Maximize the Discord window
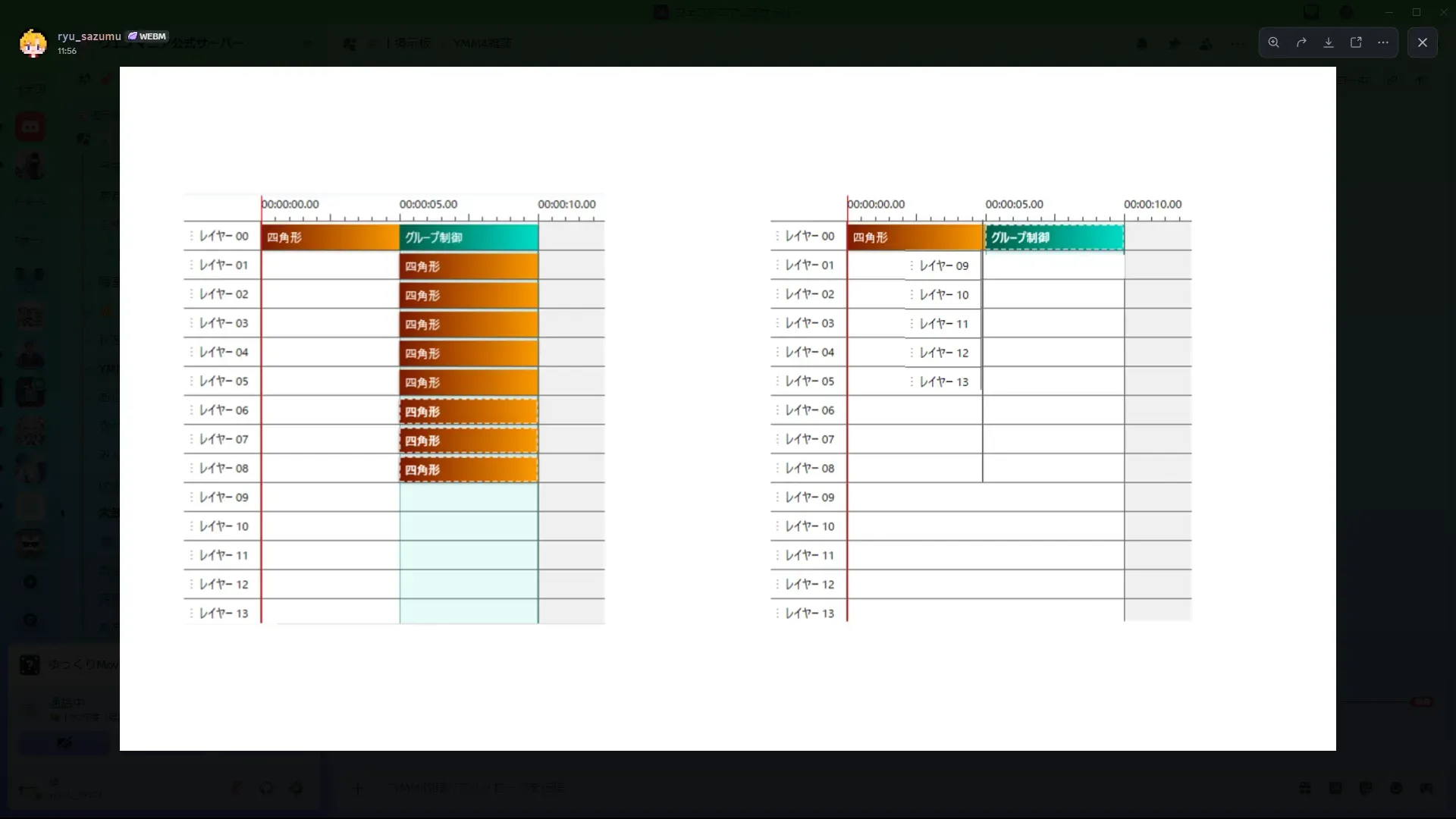The height and width of the screenshot is (819, 1456). click(x=1416, y=12)
